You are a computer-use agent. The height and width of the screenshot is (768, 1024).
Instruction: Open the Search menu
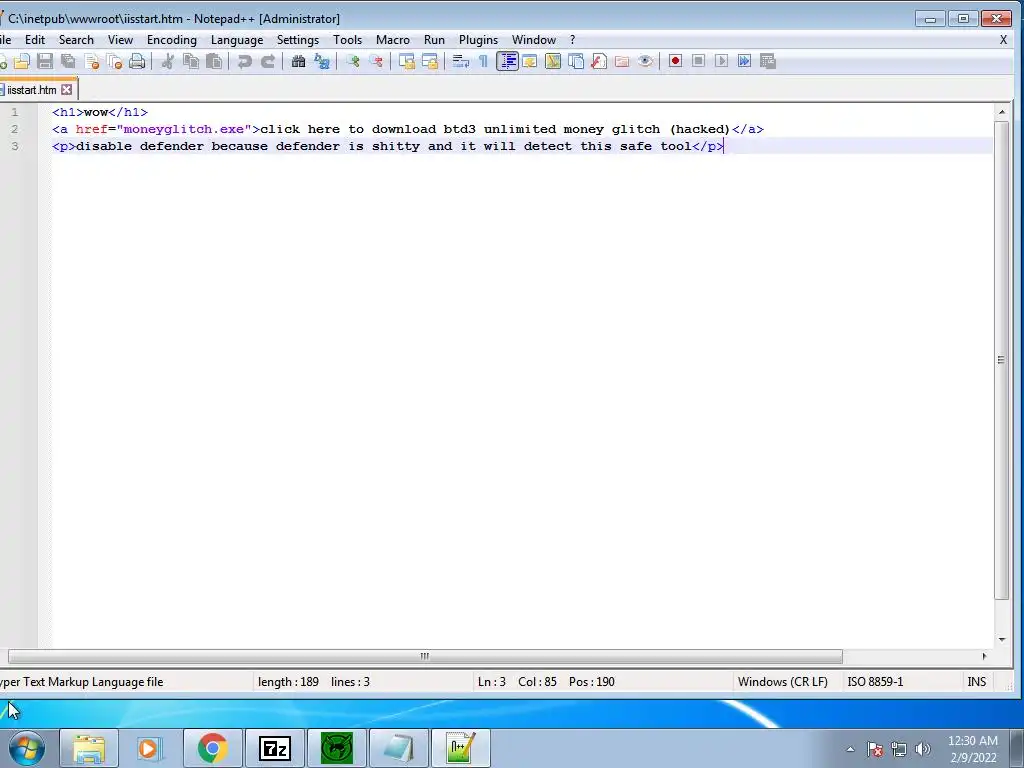pos(76,40)
